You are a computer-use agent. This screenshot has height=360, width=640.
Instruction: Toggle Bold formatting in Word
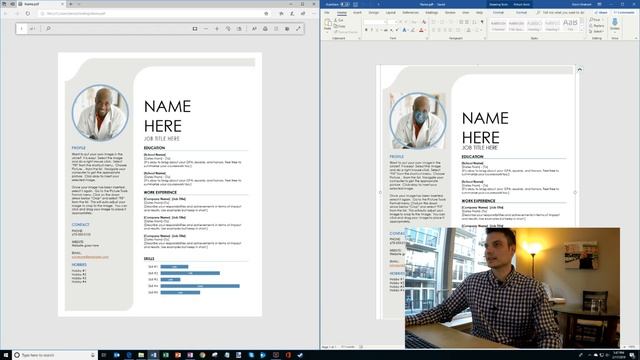click(x=366, y=30)
